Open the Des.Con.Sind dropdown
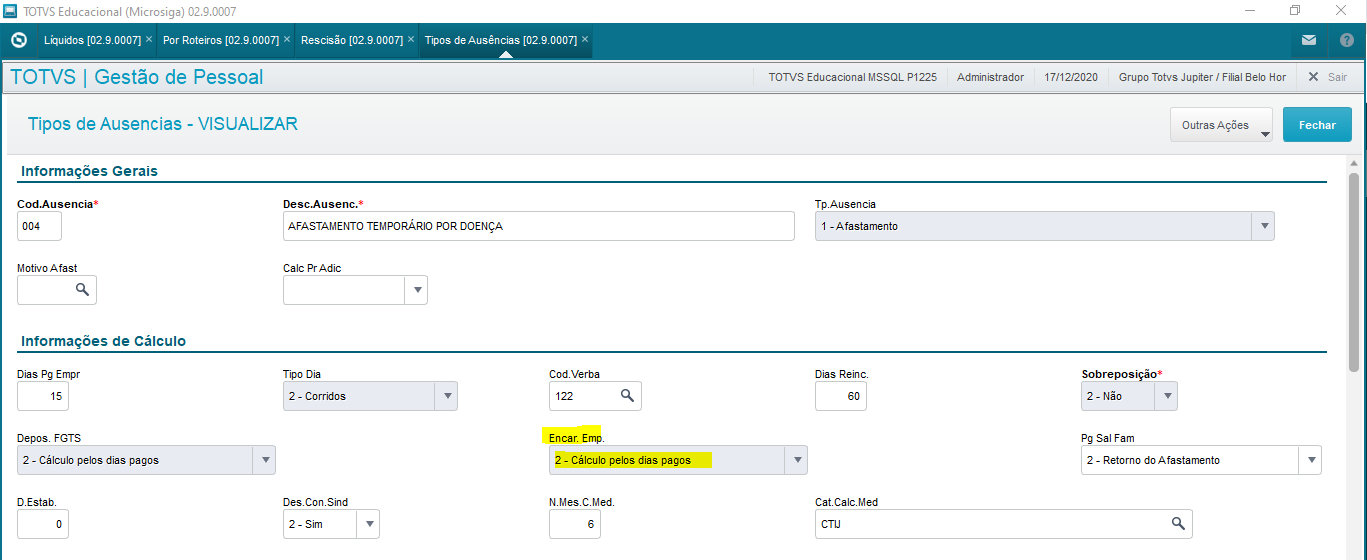Viewport: 1367px width, 560px height. (368, 524)
